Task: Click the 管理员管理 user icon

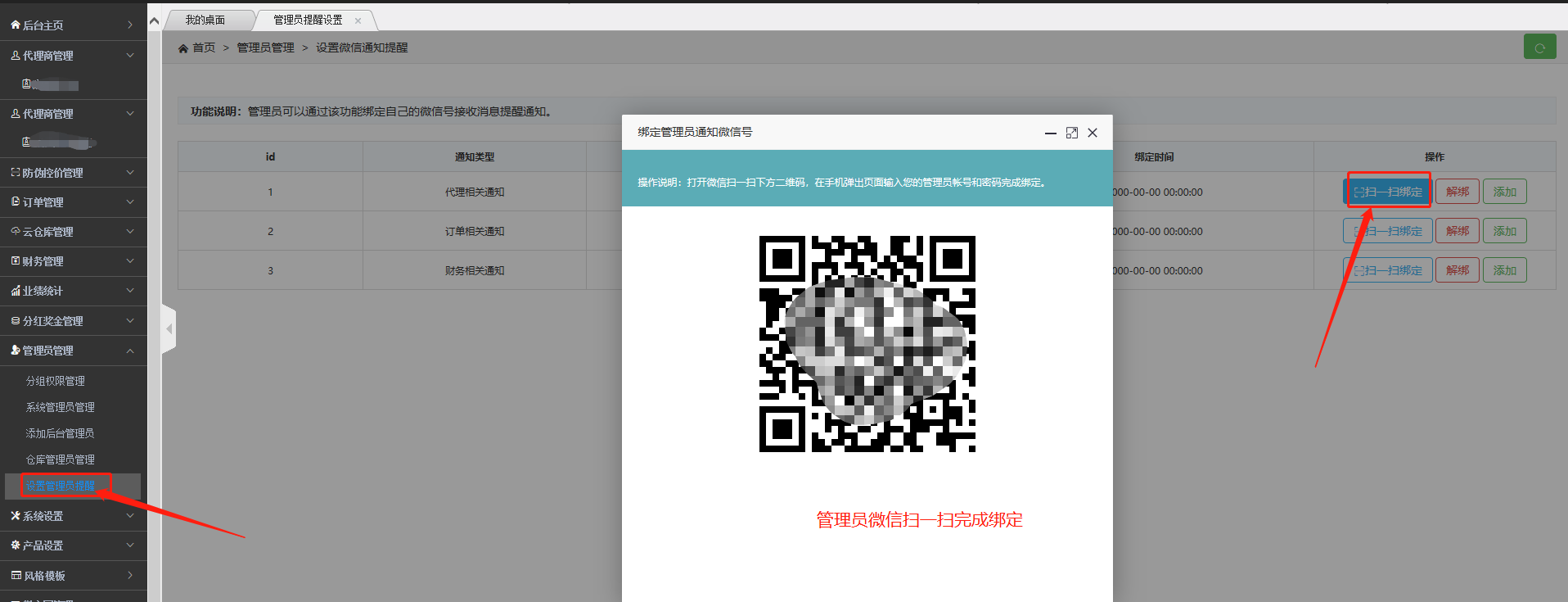Action: pyautogui.click(x=16, y=351)
